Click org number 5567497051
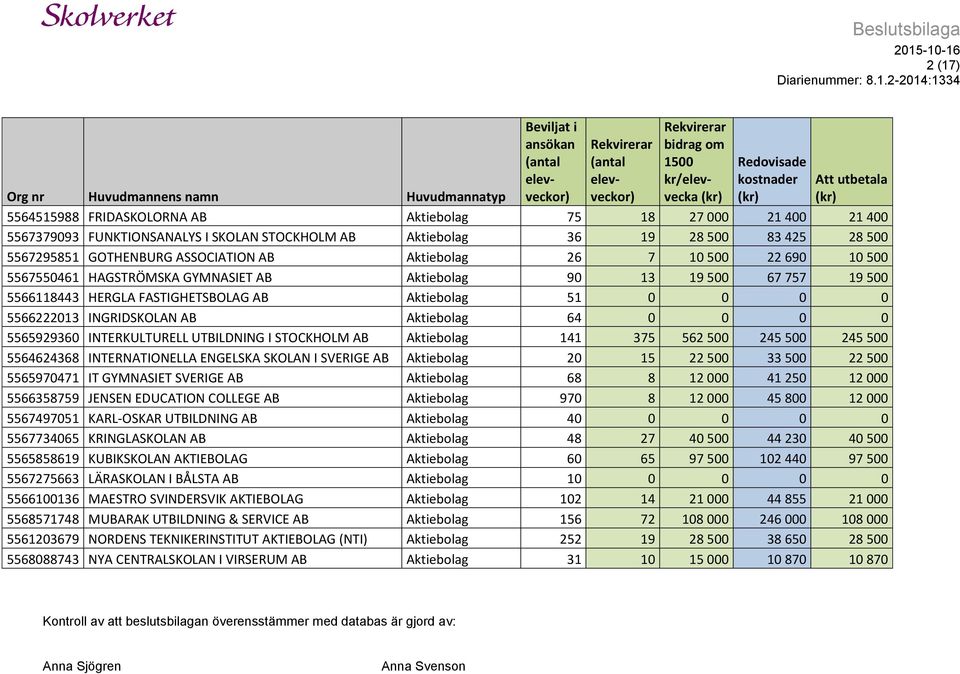The image size is (960, 674). click(43, 418)
